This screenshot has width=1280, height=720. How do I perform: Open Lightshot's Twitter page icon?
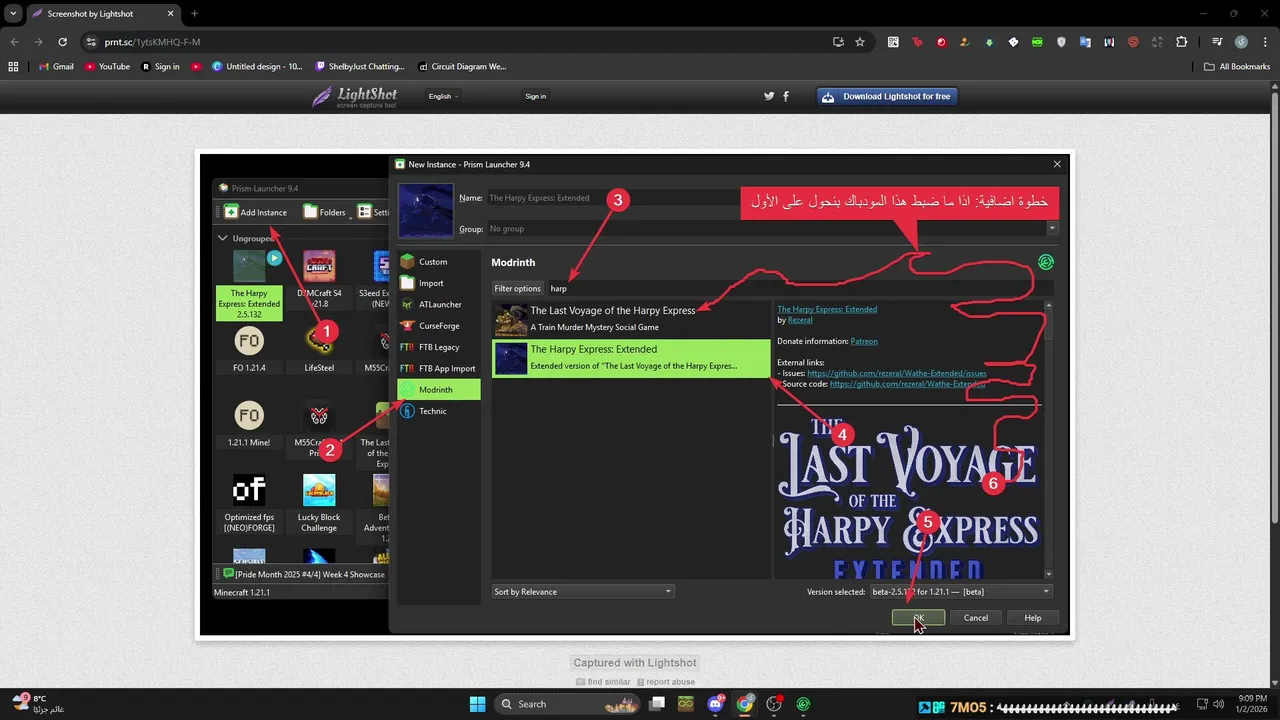pos(769,96)
